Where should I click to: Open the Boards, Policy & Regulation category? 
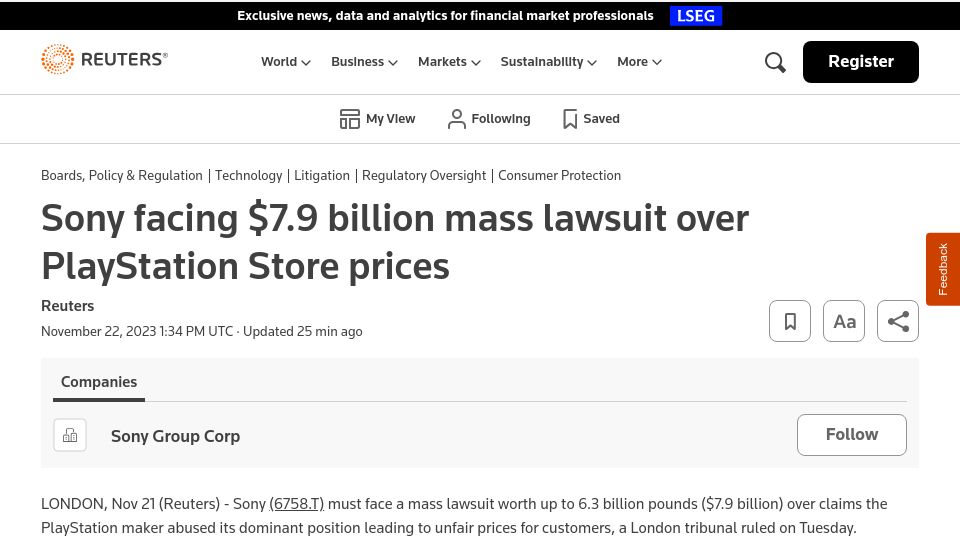point(122,176)
